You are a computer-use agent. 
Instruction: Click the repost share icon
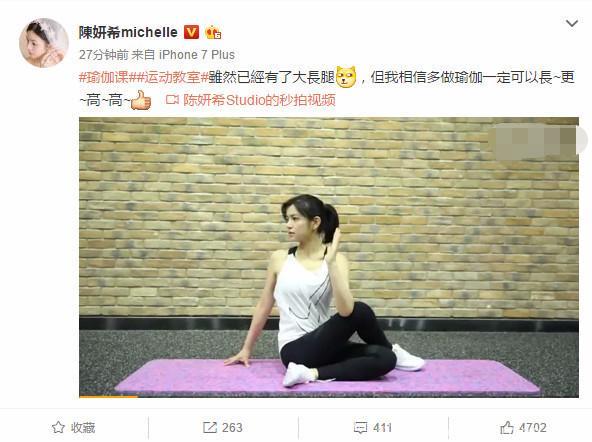(x=210, y=427)
